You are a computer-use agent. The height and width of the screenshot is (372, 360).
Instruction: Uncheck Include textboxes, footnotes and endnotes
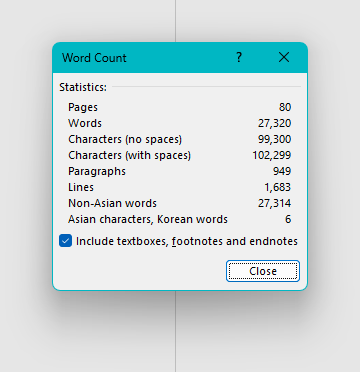coord(65,241)
